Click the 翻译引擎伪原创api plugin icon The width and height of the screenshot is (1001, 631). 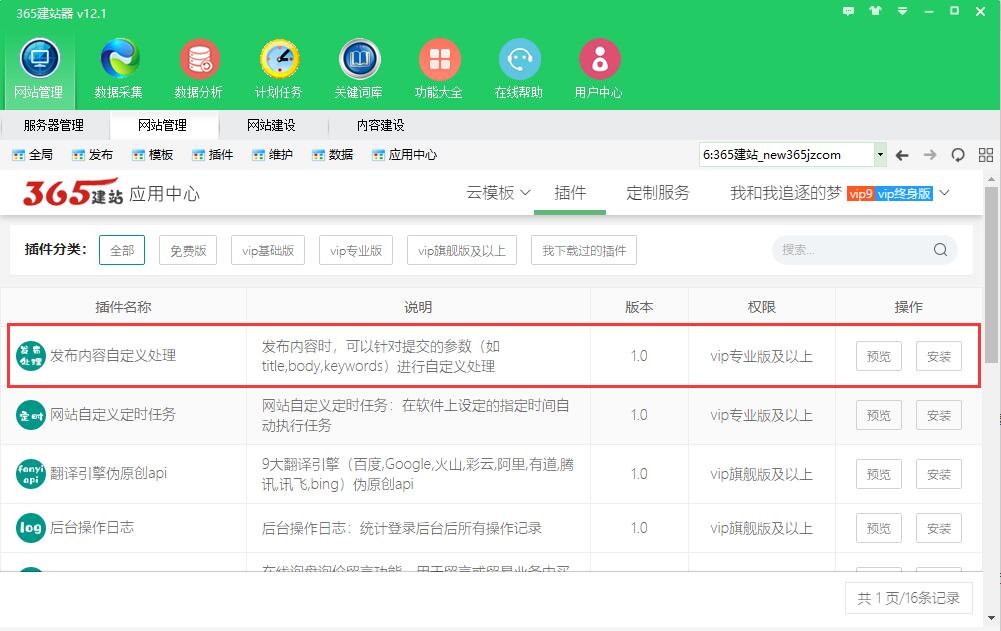click(31, 474)
